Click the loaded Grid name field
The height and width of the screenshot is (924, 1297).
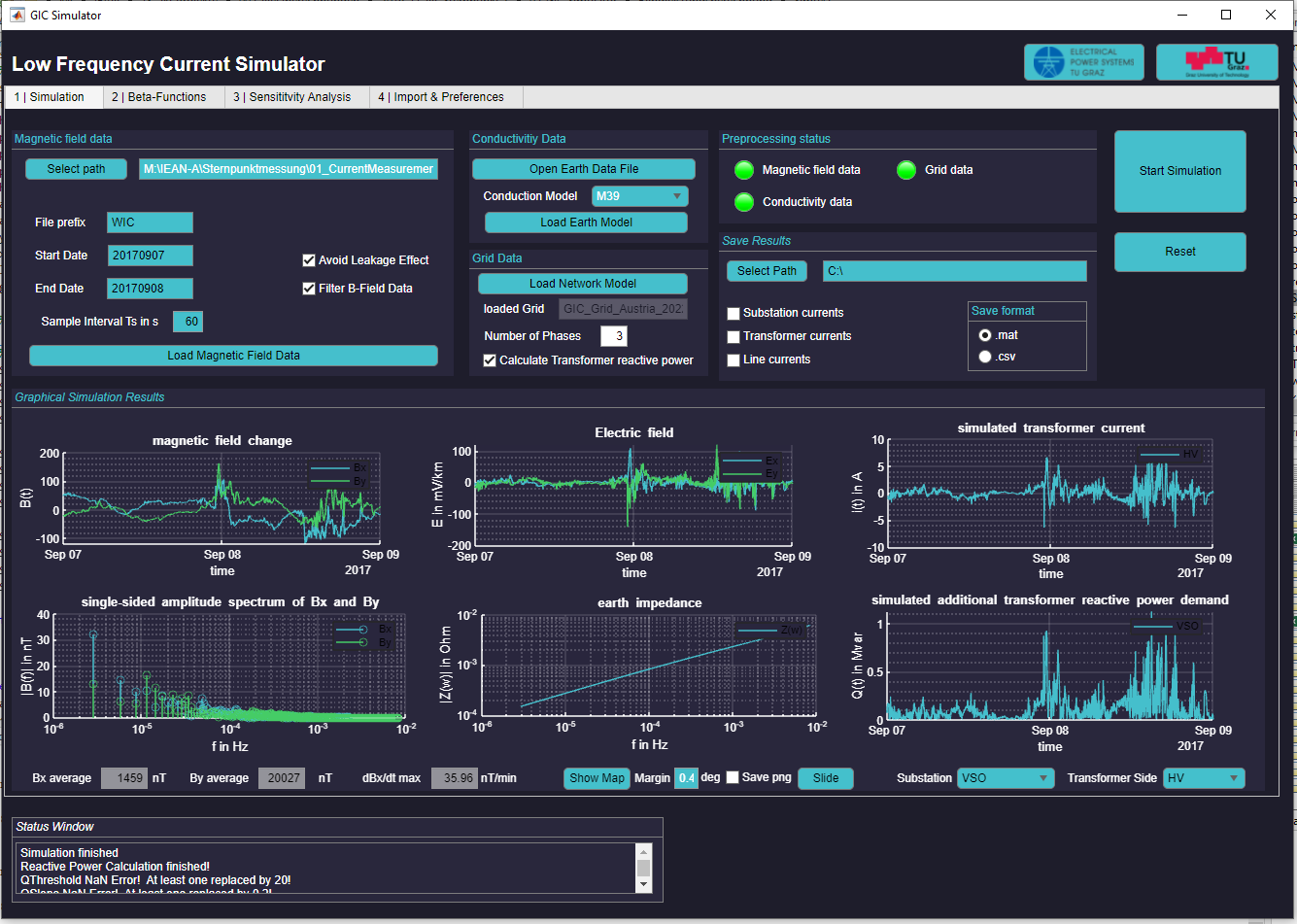(x=623, y=309)
